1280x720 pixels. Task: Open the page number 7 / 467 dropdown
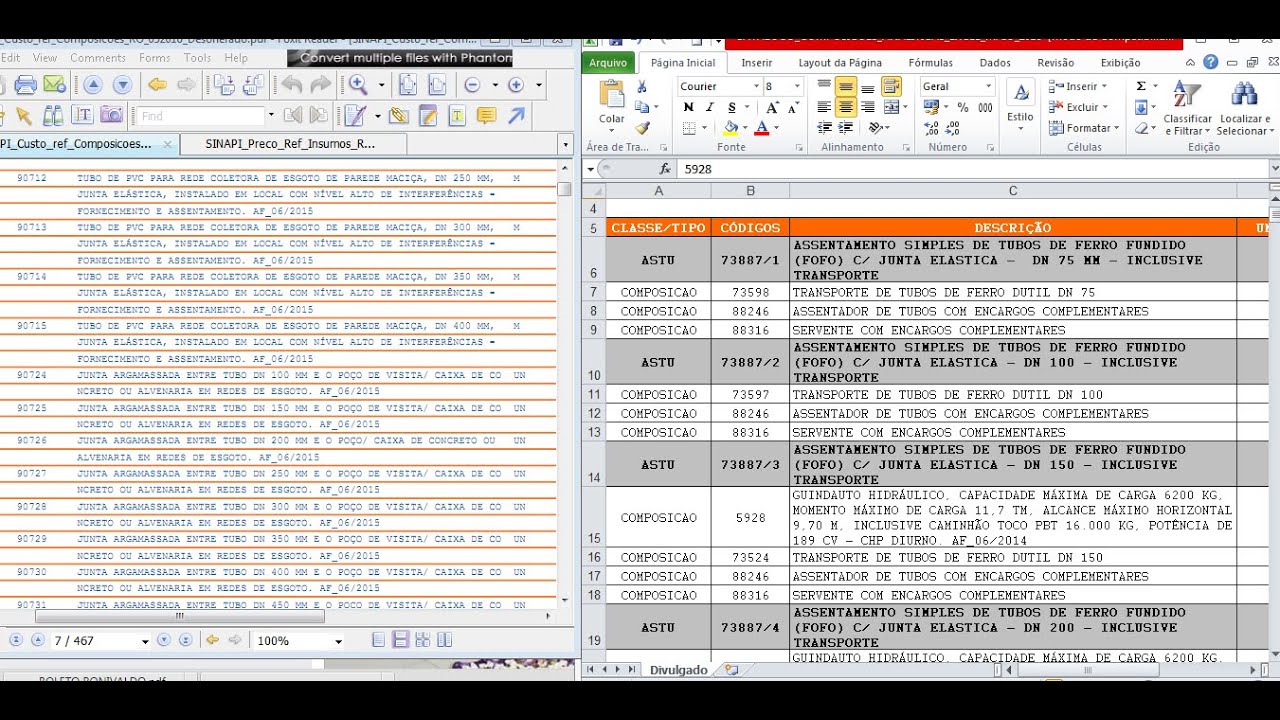(x=145, y=641)
